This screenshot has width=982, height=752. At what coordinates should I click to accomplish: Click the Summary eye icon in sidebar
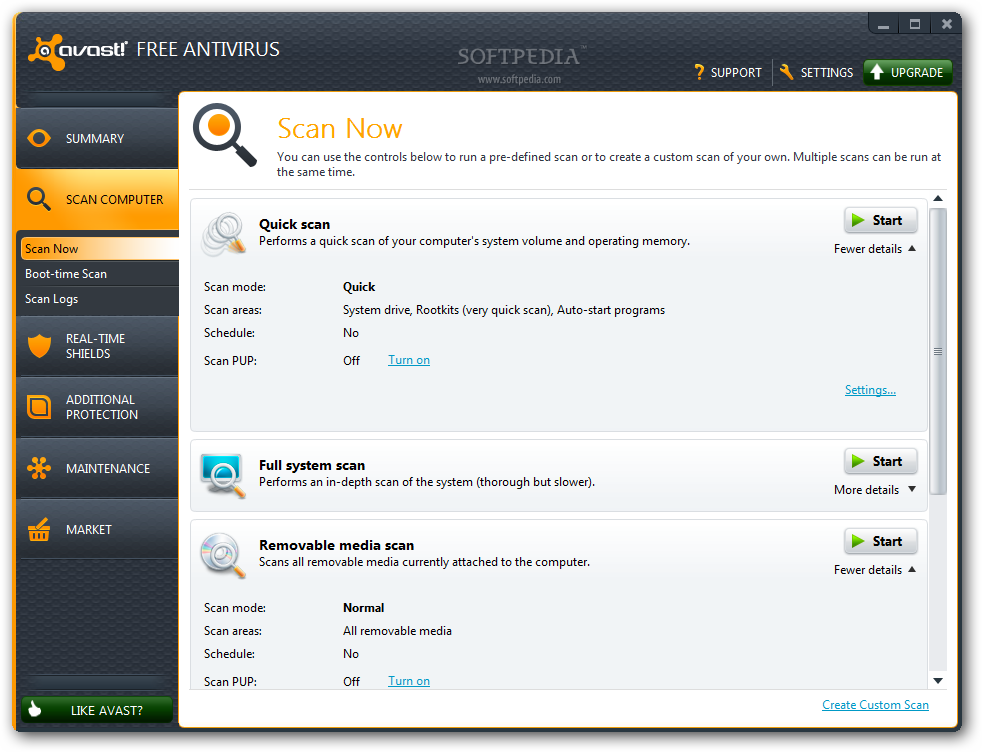(39, 139)
